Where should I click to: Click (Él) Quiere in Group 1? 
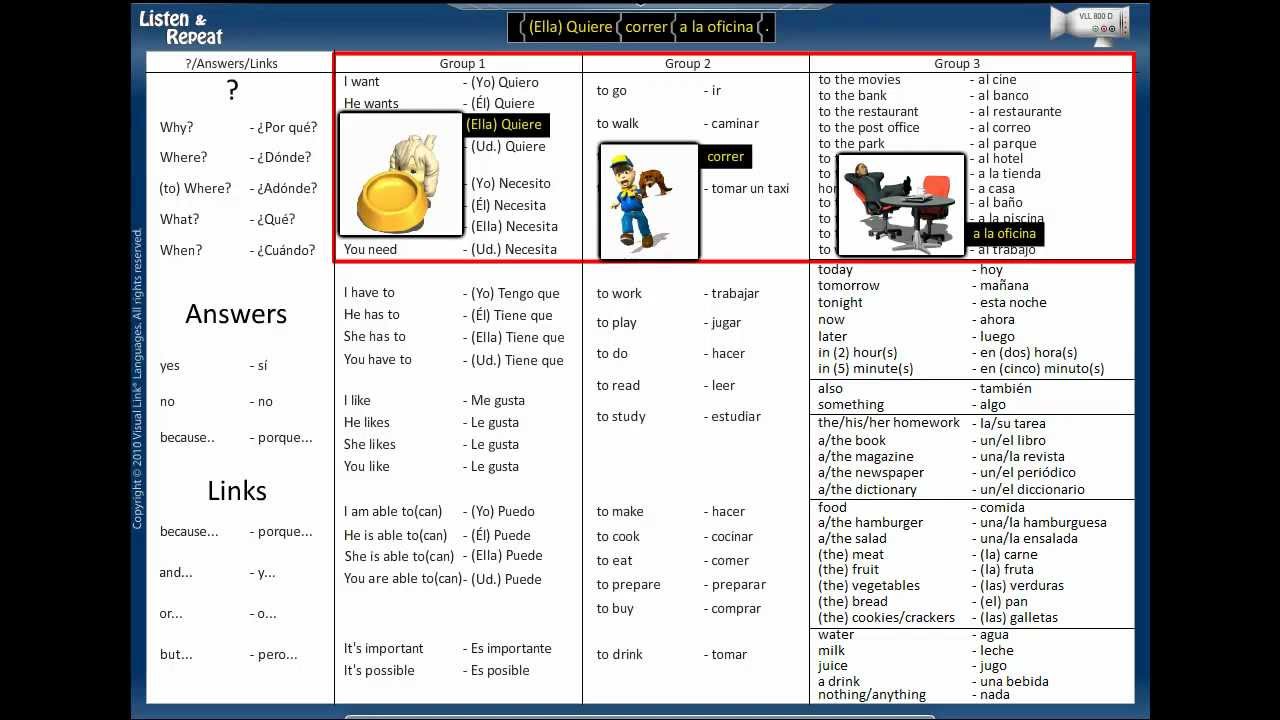503,104
